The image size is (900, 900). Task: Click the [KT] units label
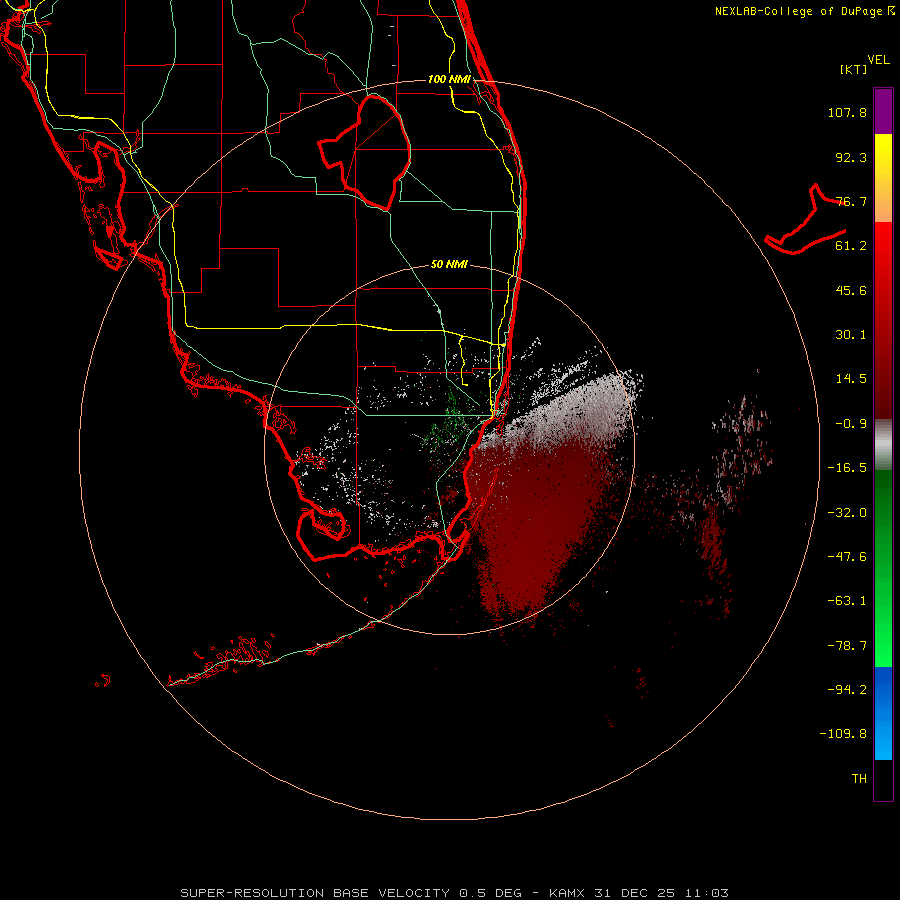click(854, 69)
